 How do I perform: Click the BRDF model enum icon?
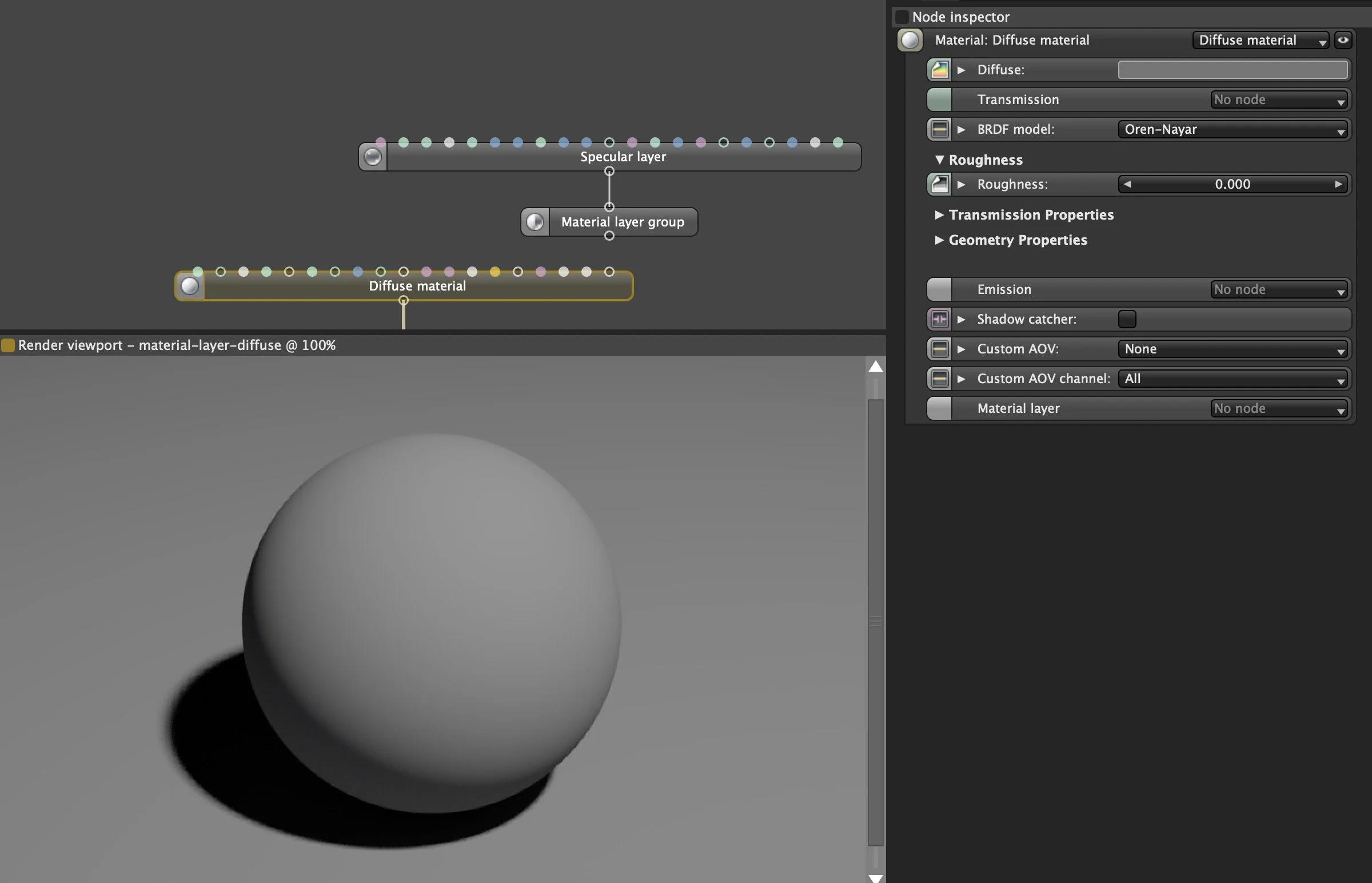coord(939,130)
